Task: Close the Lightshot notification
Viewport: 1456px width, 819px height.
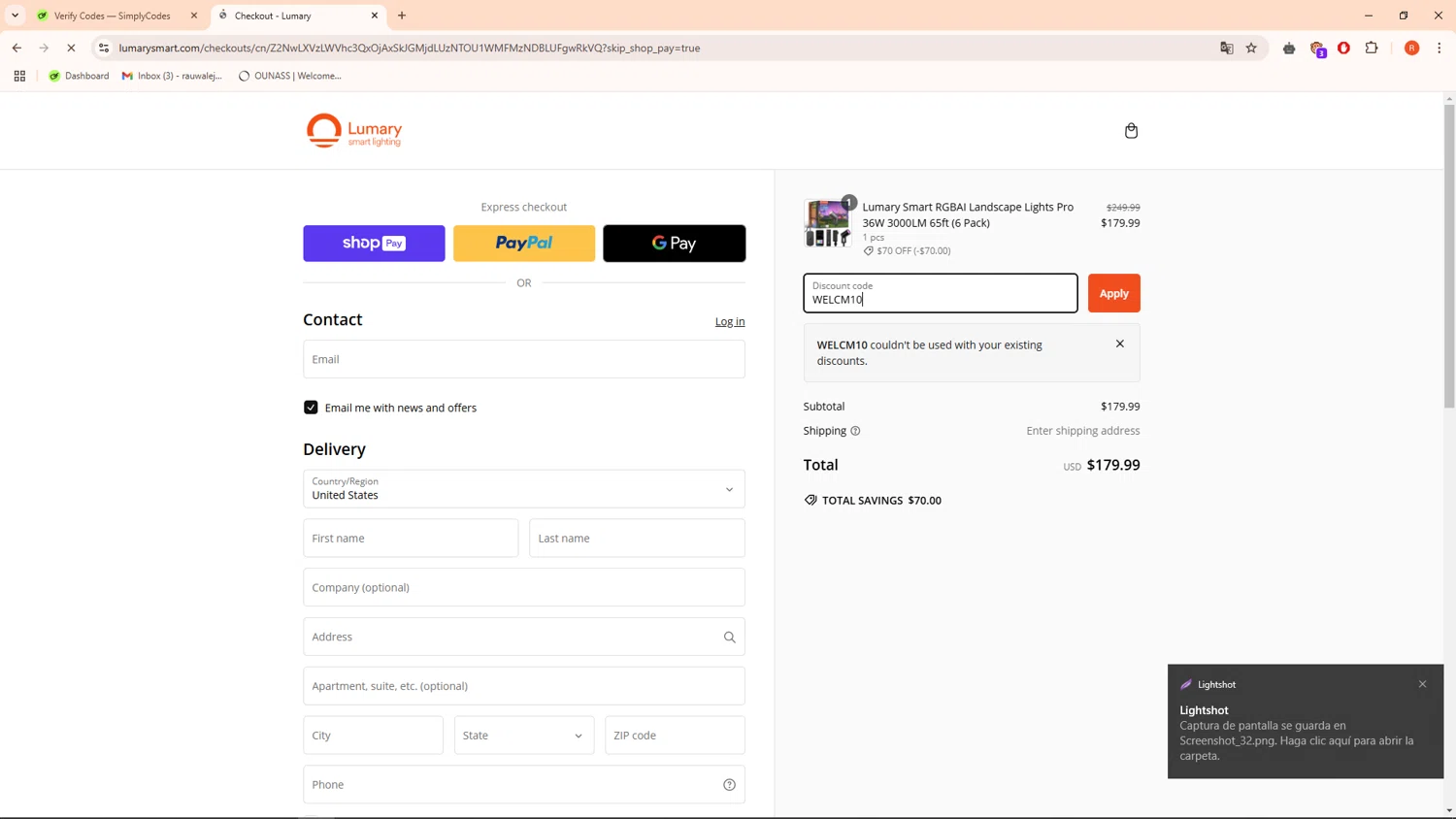Action: coord(1422,684)
